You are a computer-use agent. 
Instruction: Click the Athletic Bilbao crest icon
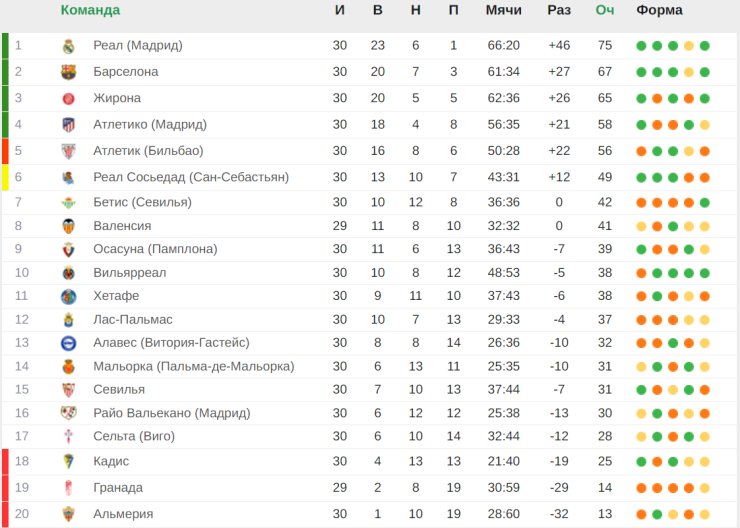coord(68,151)
